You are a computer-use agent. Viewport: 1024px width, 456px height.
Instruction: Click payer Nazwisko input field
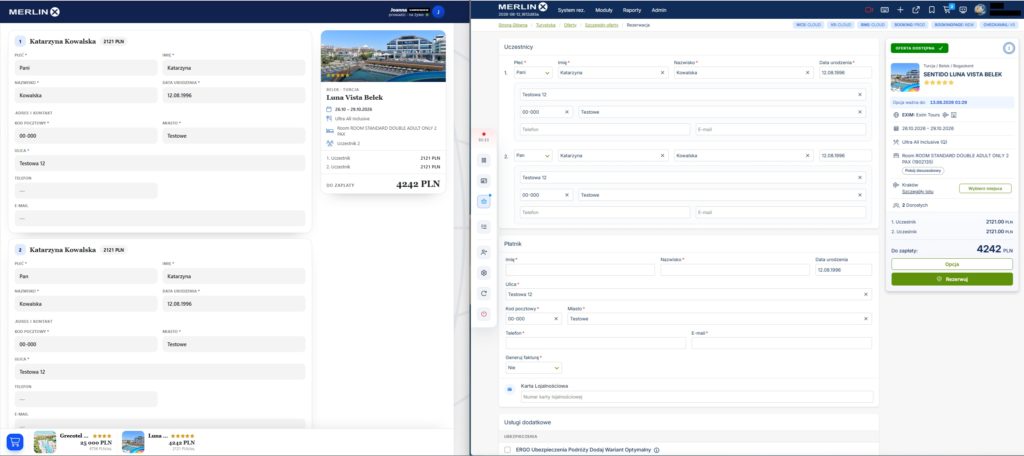pyautogui.click(x=735, y=270)
